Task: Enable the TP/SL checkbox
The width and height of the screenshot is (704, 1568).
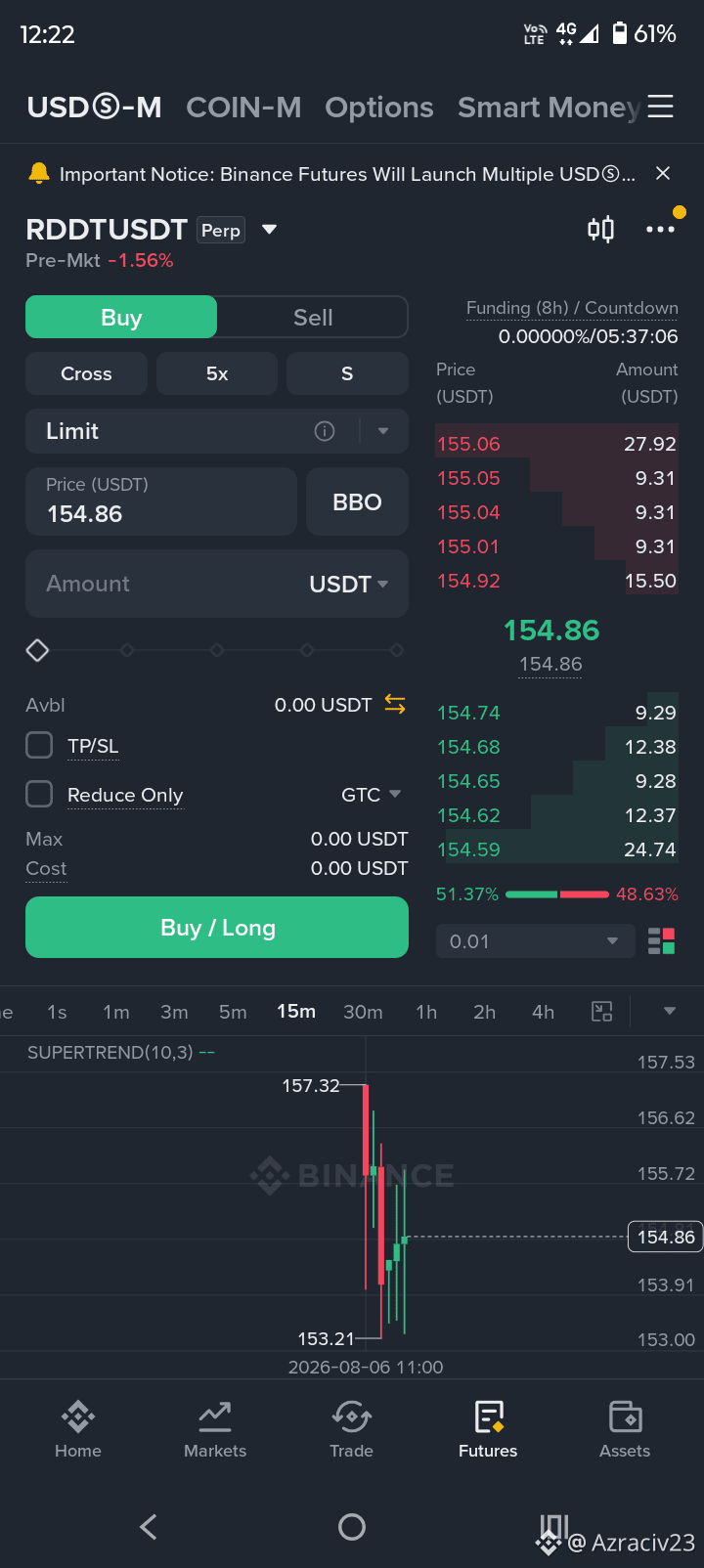Action: click(x=39, y=745)
